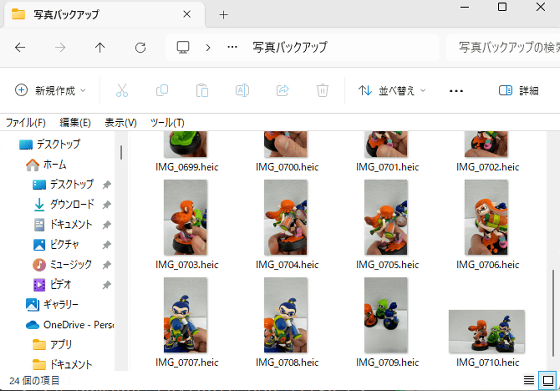Select the IMG_0700.heic file name

click(x=287, y=167)
